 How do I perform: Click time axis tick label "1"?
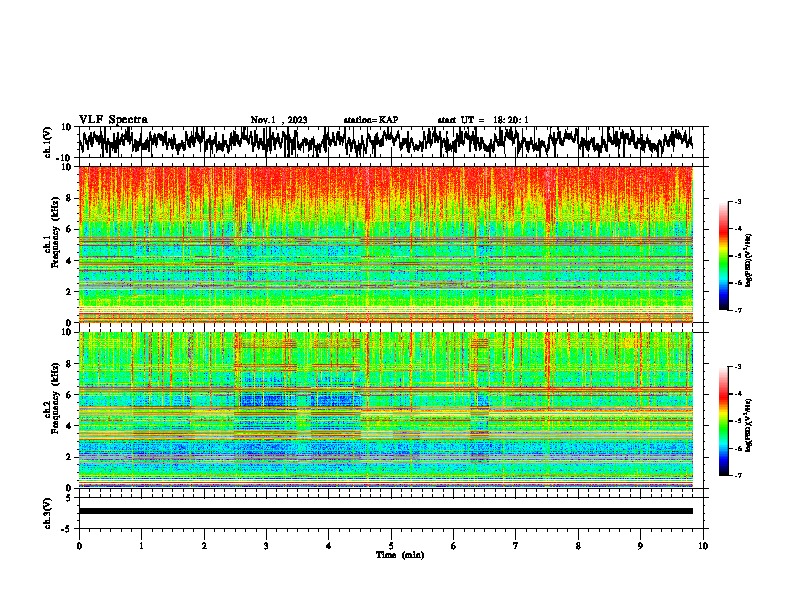141,546
